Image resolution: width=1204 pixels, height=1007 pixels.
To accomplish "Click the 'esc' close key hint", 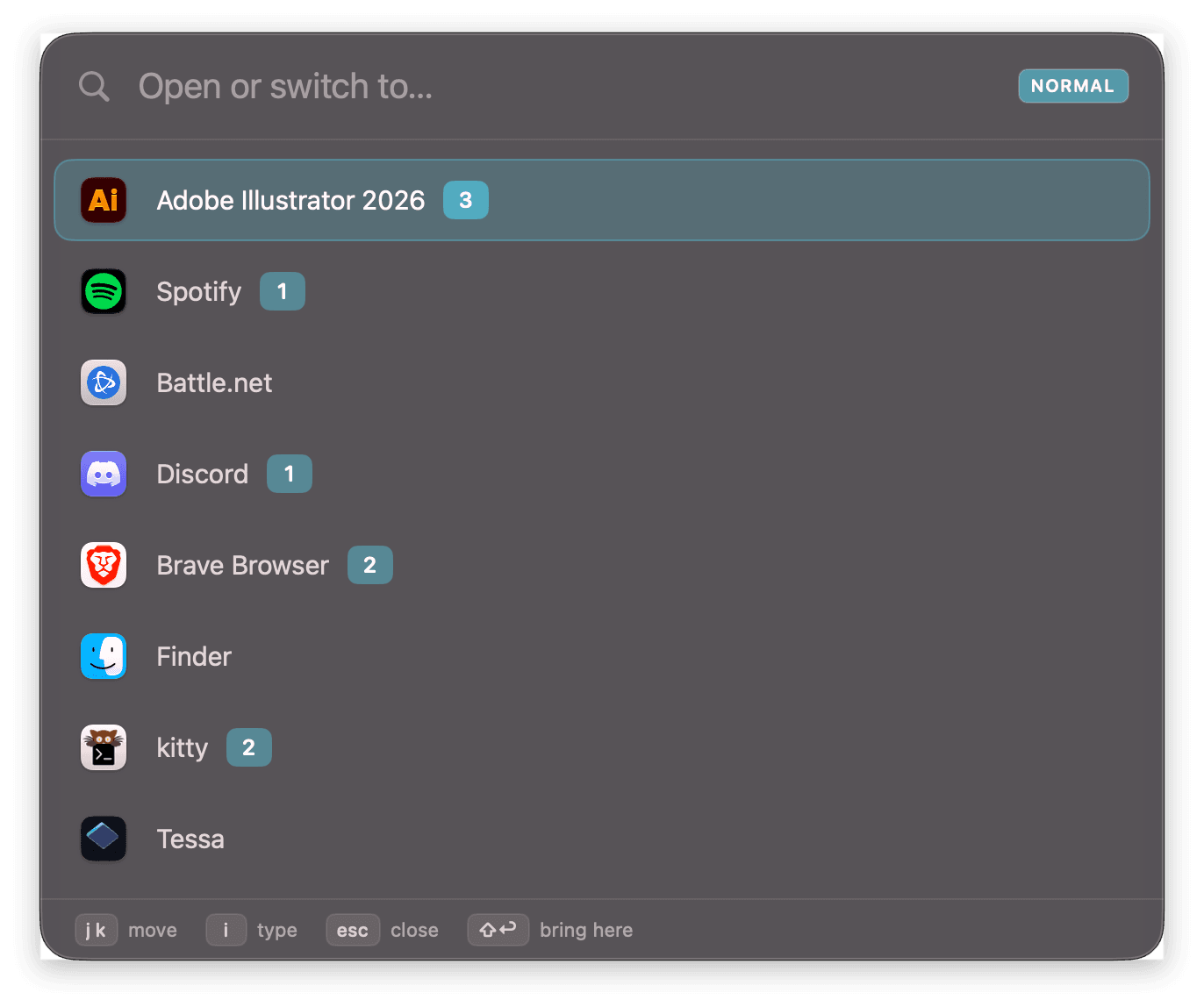I will pyautogui.click(x=353, y=930).
